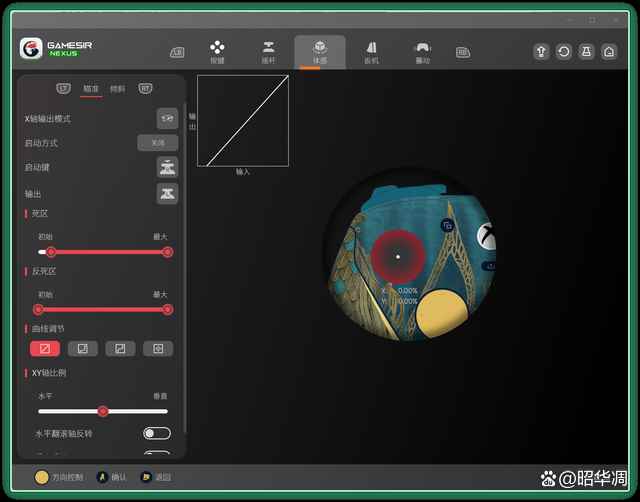Open the 按键 (buttons) tab
This screenshot has height=502, width=640.
point(217,51)
